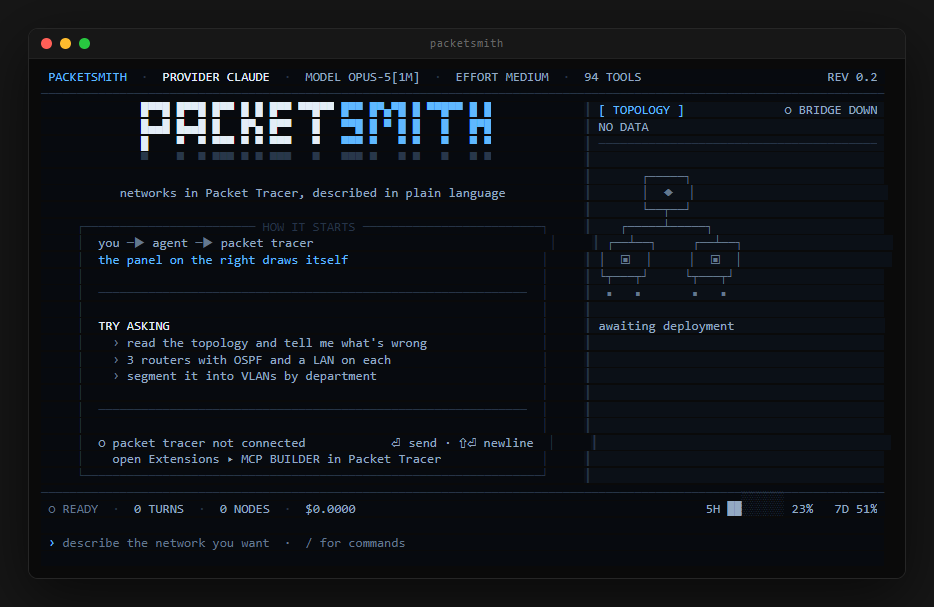Image resolution: width=934 pixels, height=607 pixels.
Task: Click 0 NODES status bar entry
Action: point(244,509)
